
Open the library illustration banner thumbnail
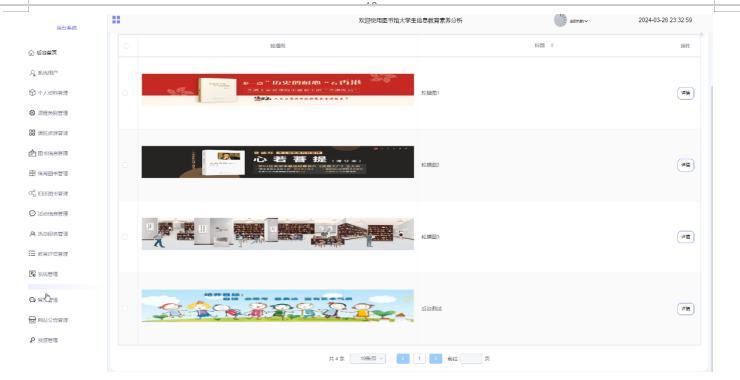[x=278, y=234]
